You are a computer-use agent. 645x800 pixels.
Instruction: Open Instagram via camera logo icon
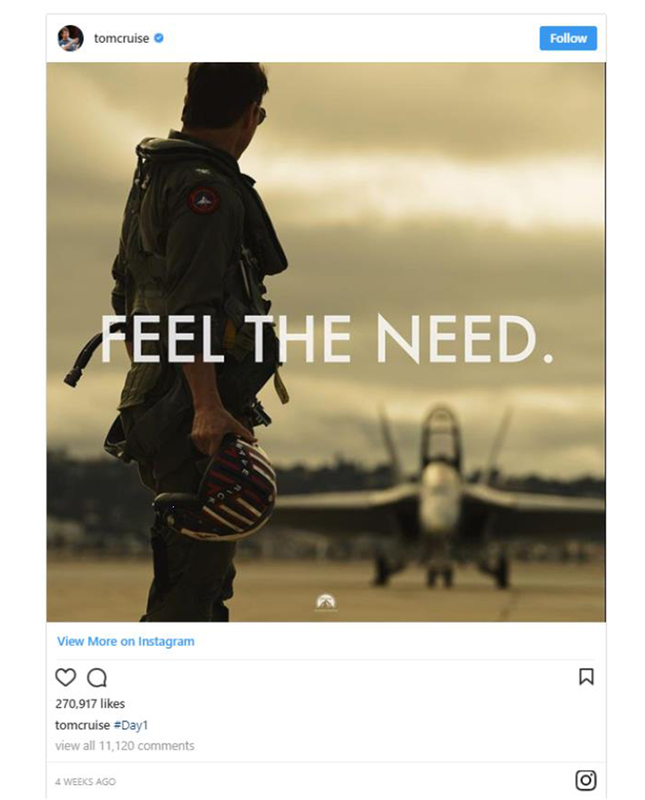(586, 780)
